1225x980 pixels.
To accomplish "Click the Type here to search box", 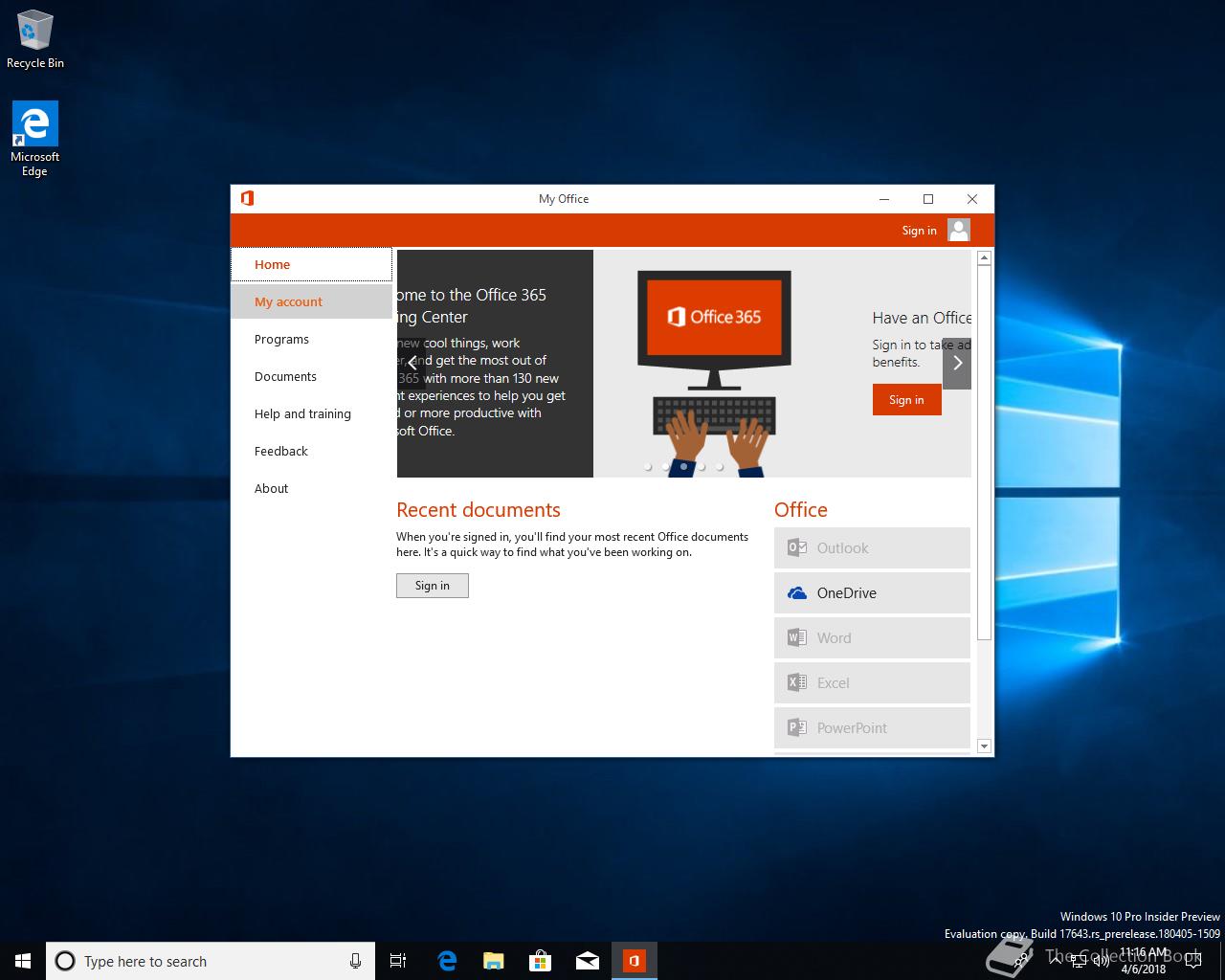I will tap(209, 961).
